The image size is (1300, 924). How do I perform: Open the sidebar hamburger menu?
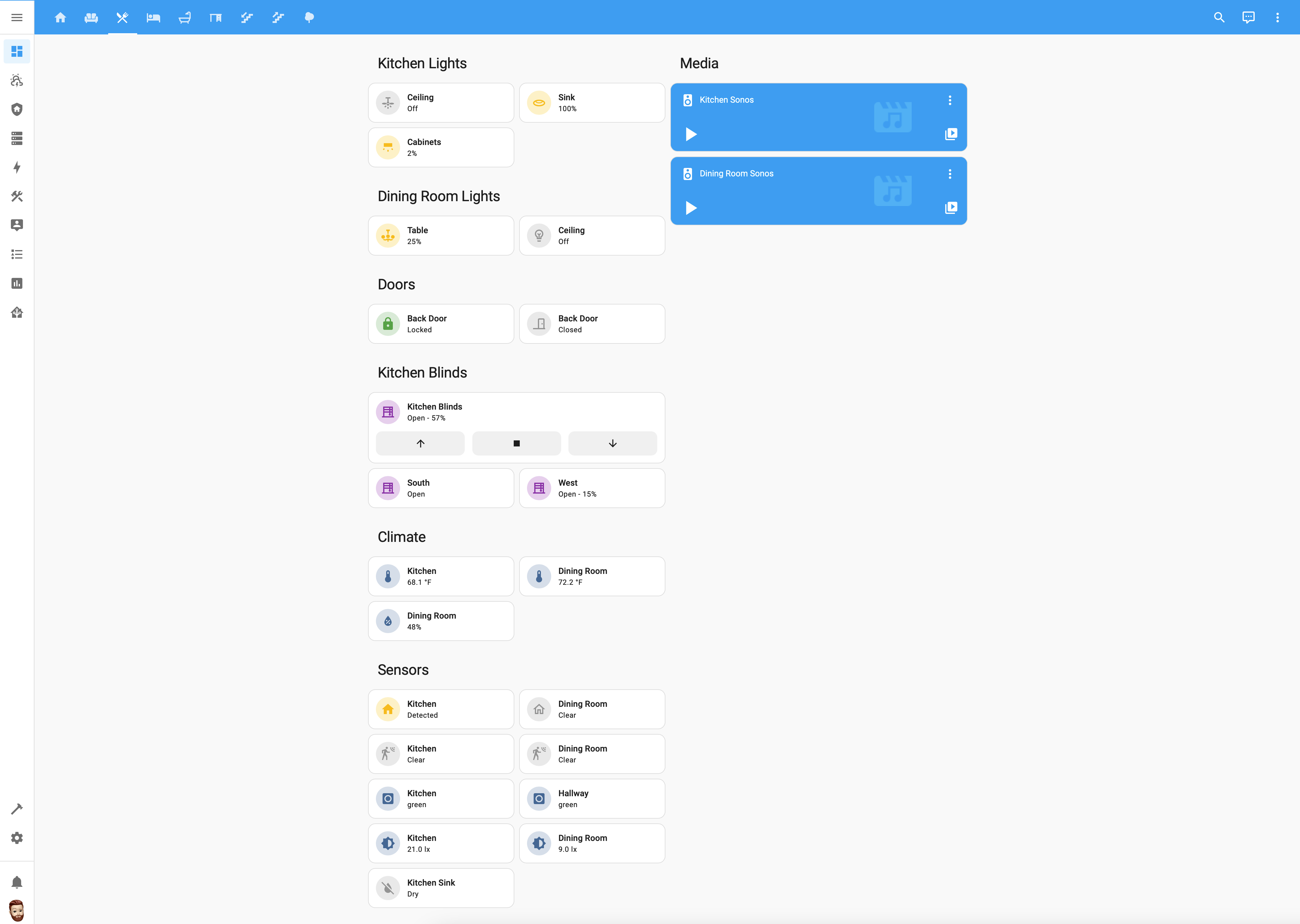[17, 17]
